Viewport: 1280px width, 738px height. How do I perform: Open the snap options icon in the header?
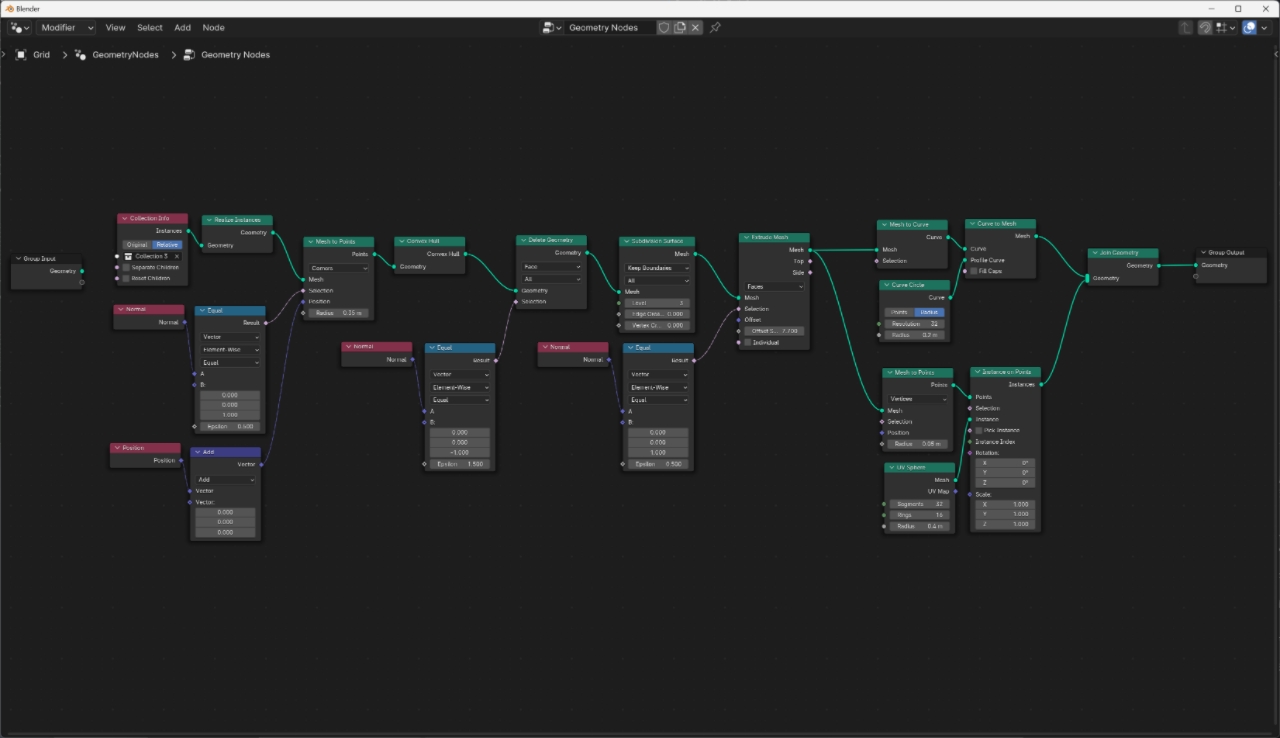(1224, 28)
